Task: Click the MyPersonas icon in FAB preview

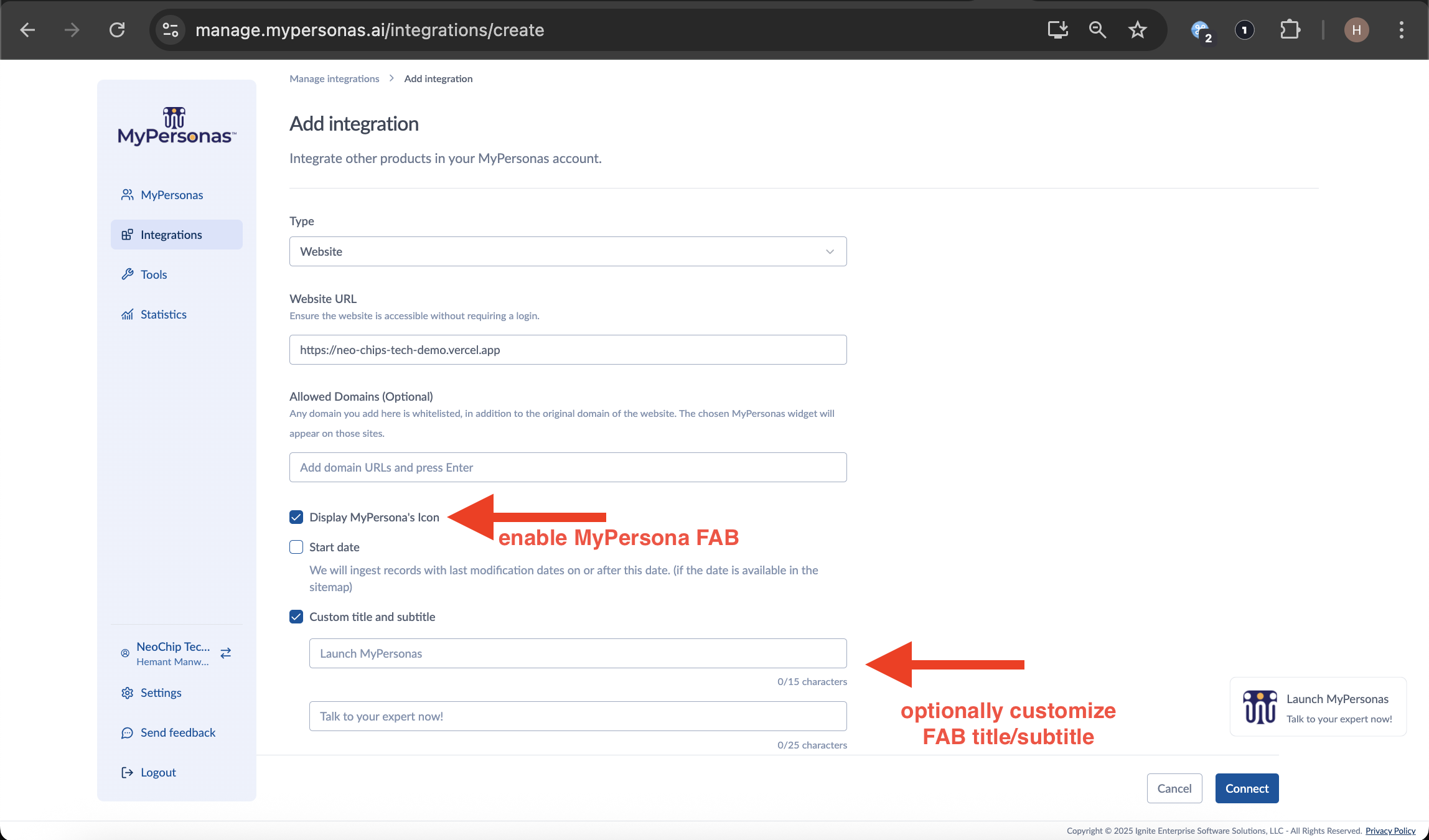Action: point(1260,707)
